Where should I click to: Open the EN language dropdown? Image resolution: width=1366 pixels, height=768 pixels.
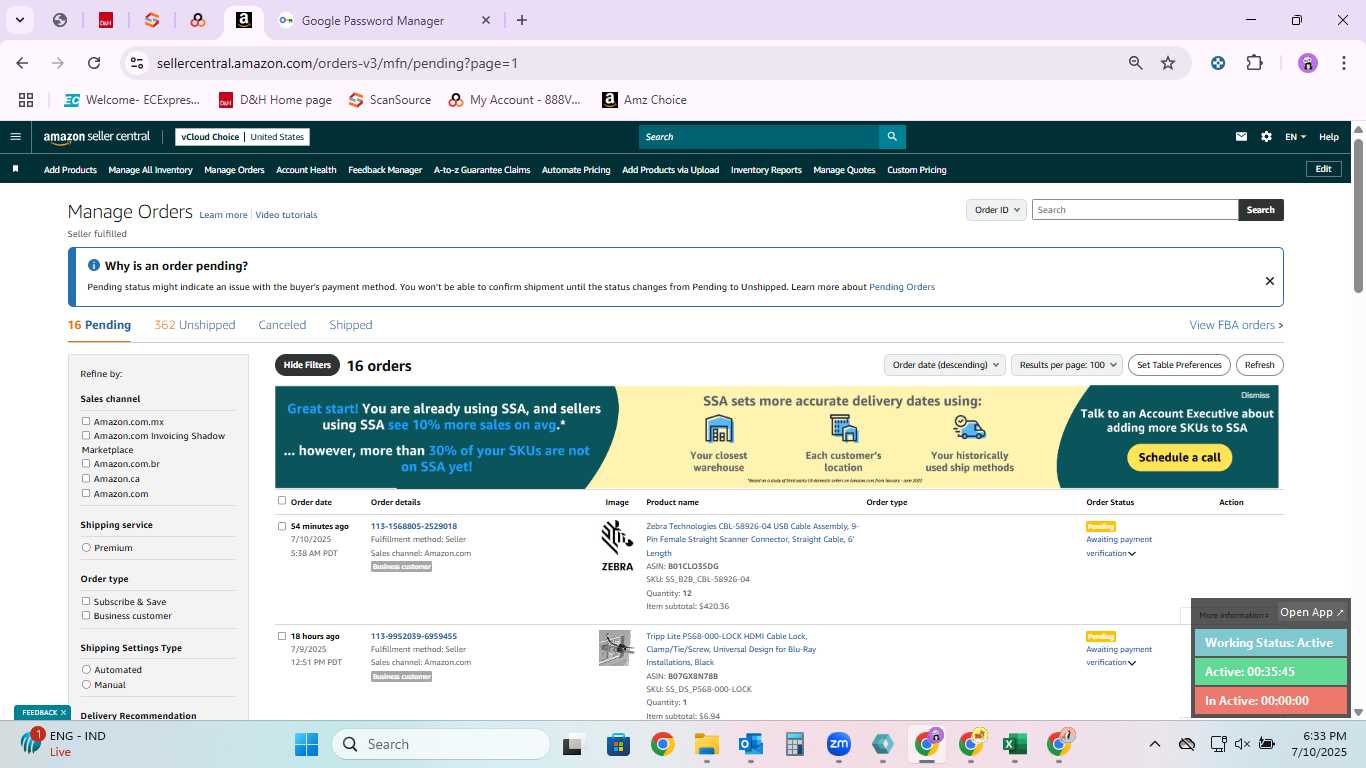click(x=1296, y=137)
